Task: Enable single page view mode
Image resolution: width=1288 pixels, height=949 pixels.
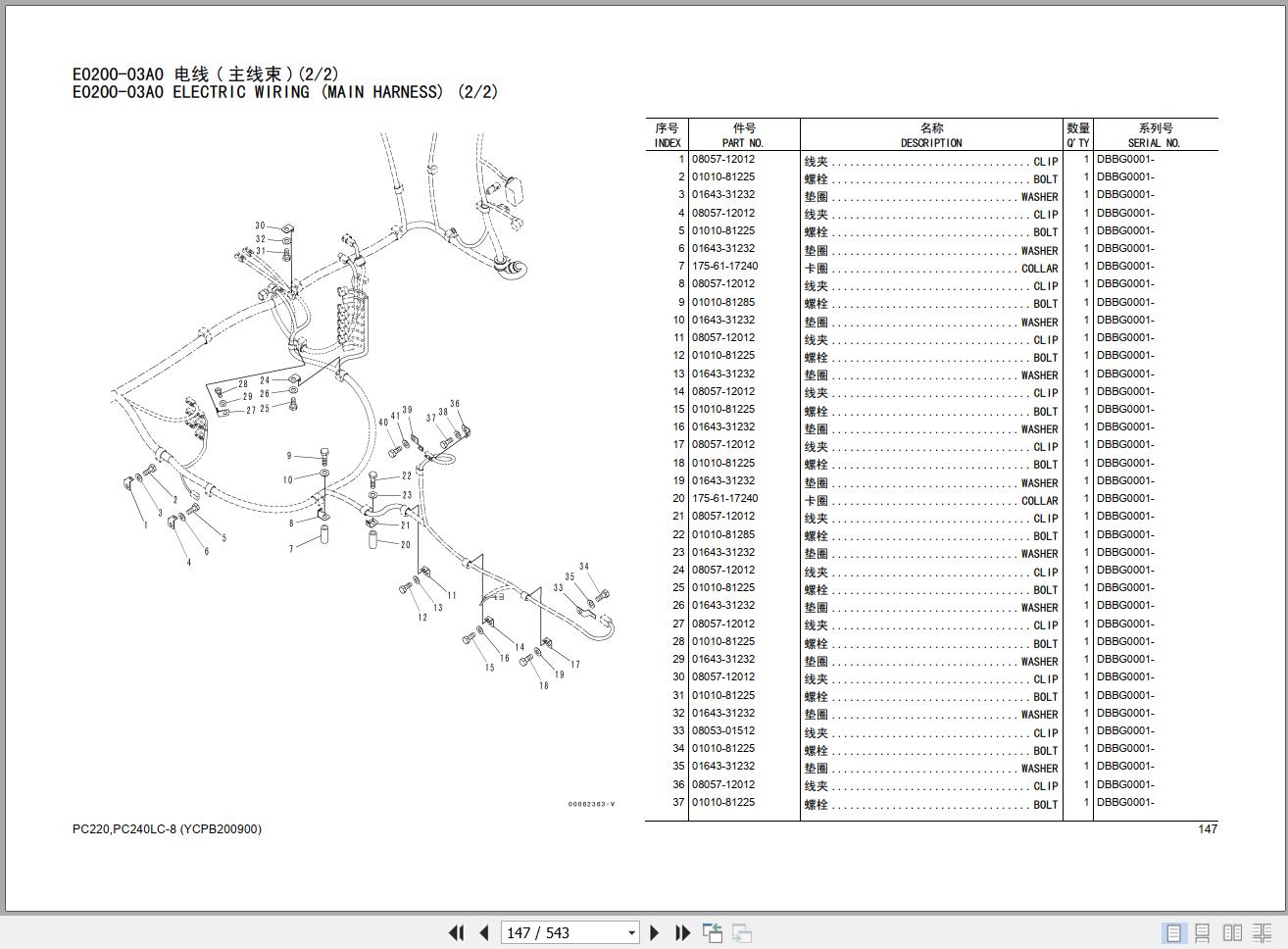Action: pos(1173,932)
